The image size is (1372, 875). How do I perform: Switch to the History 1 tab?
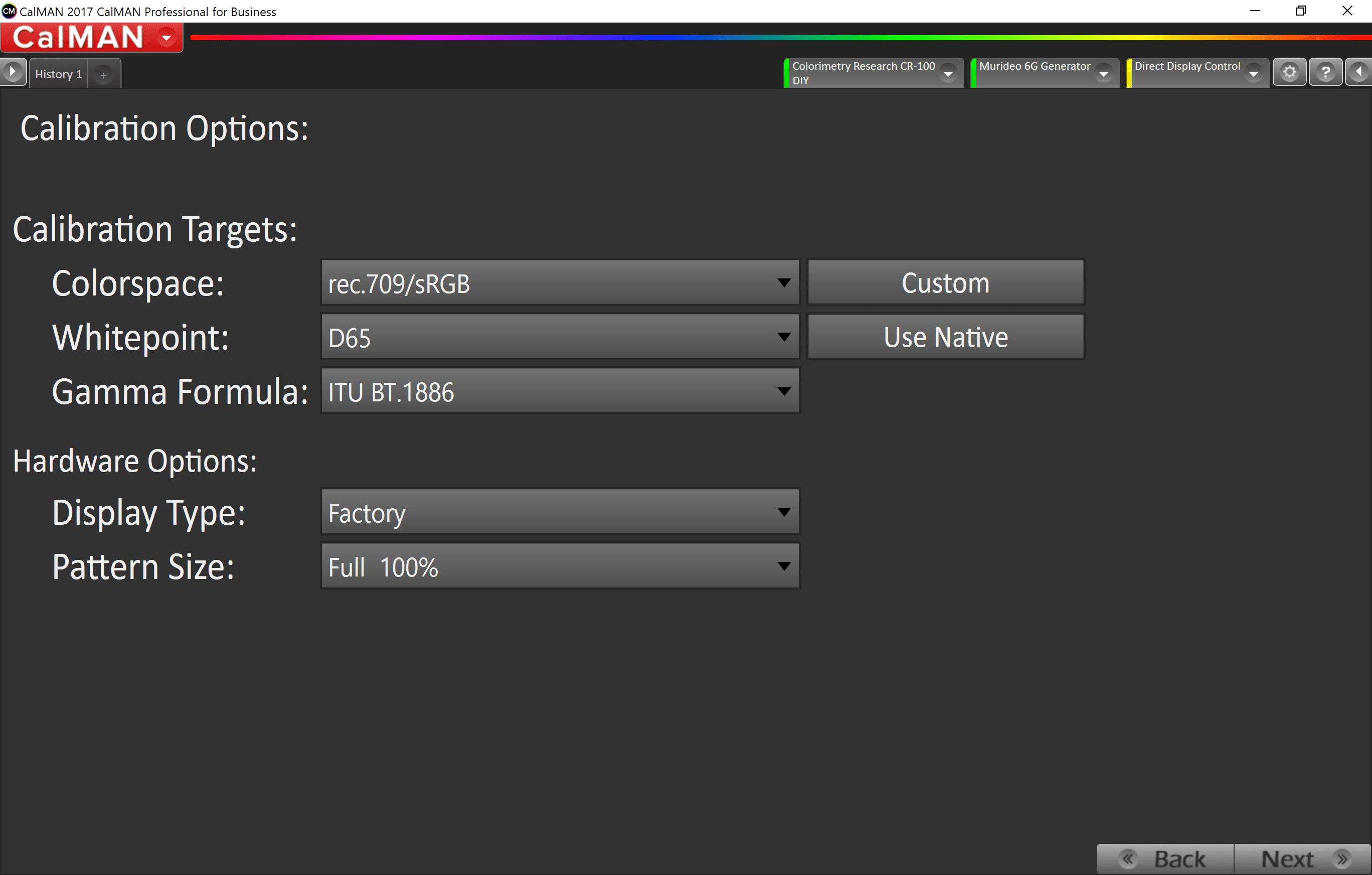(x=58, y=74)
